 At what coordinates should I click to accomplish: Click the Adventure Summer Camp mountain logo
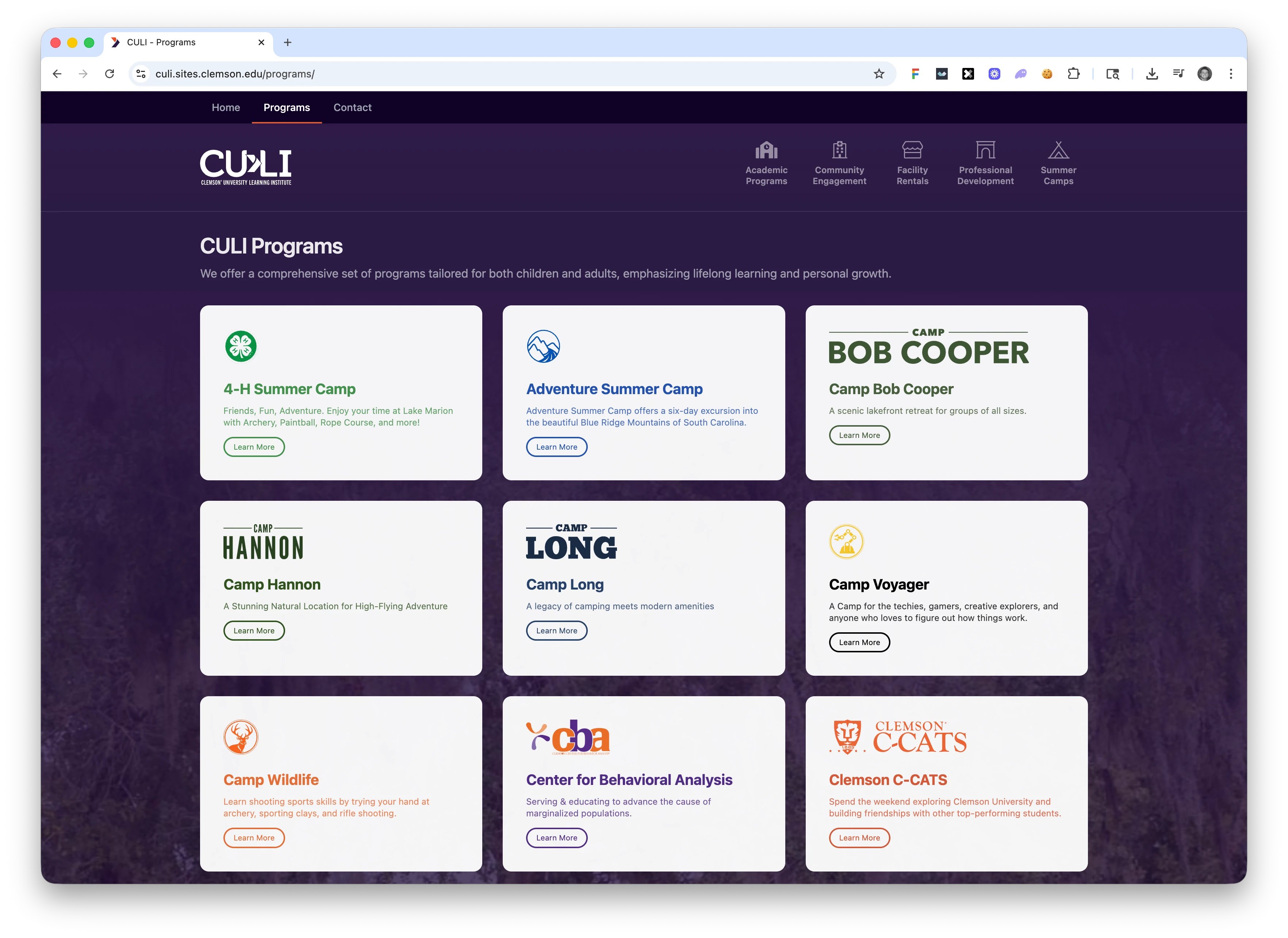543,346
